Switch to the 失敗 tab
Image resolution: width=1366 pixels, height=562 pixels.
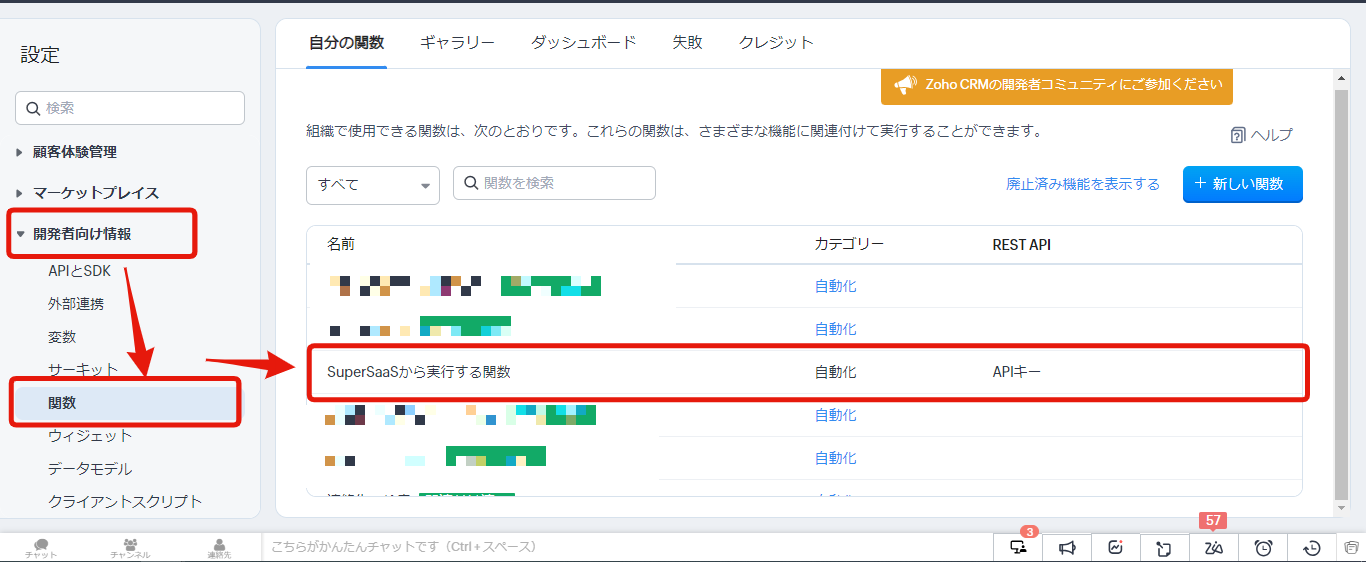tap(687, 43)
